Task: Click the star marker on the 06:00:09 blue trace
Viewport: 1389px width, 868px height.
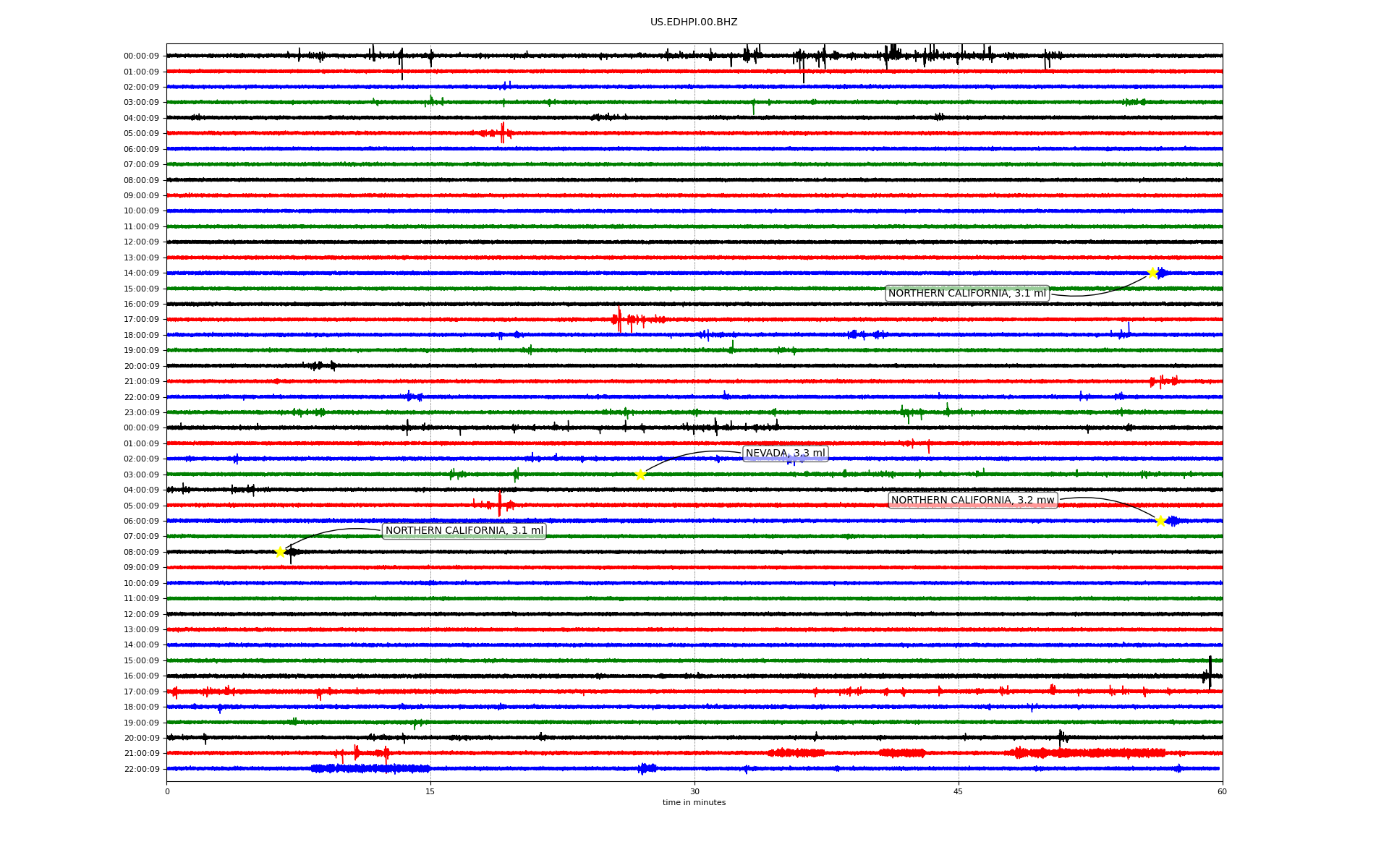Action: [x=1160, y=521]
